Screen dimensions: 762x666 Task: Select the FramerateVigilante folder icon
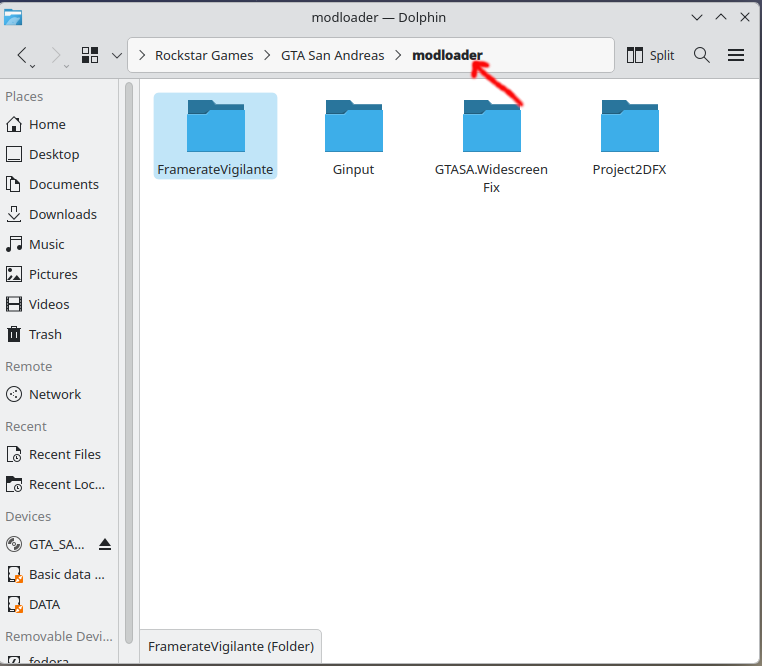[216, 126]
